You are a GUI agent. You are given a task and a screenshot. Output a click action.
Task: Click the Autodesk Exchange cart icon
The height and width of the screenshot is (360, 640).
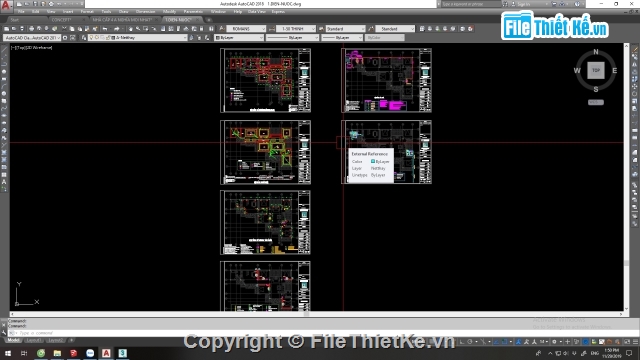pos(554,4)
